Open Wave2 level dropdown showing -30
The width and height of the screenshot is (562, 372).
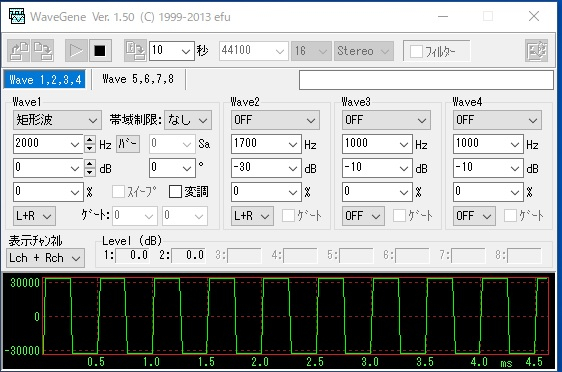(x=293, y=168)
